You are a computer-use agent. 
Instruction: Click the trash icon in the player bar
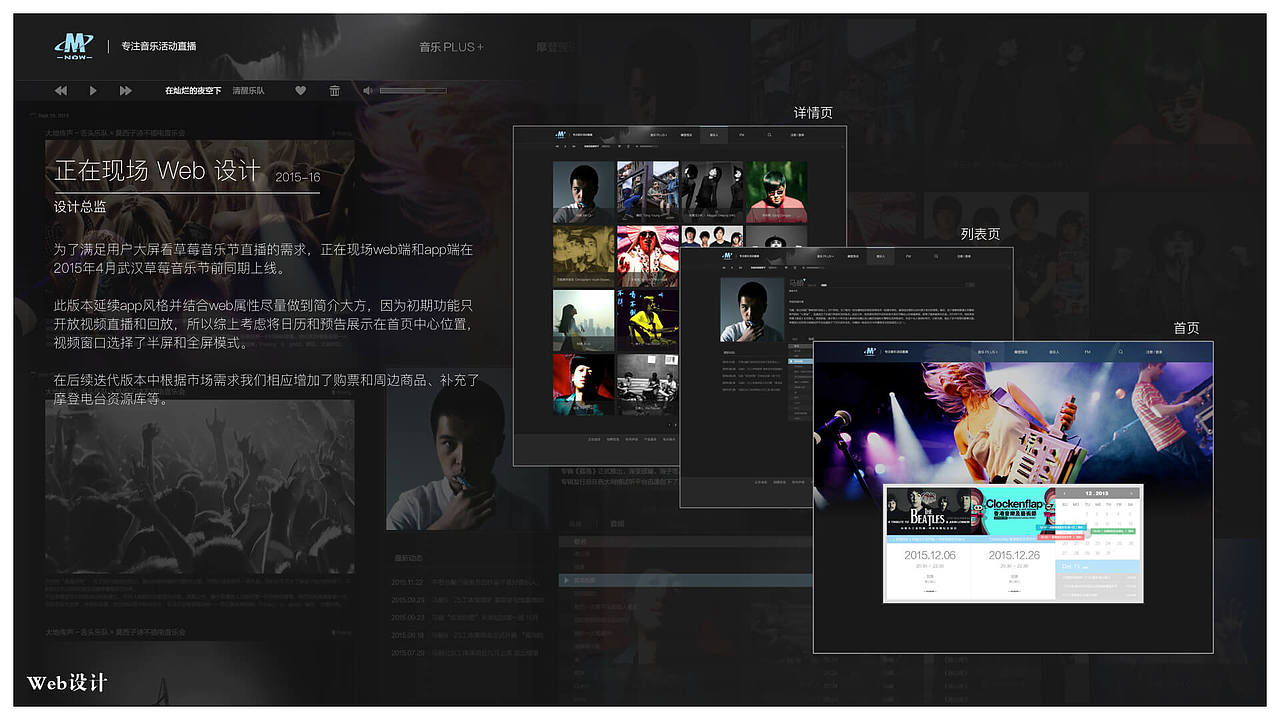(335, 90)
